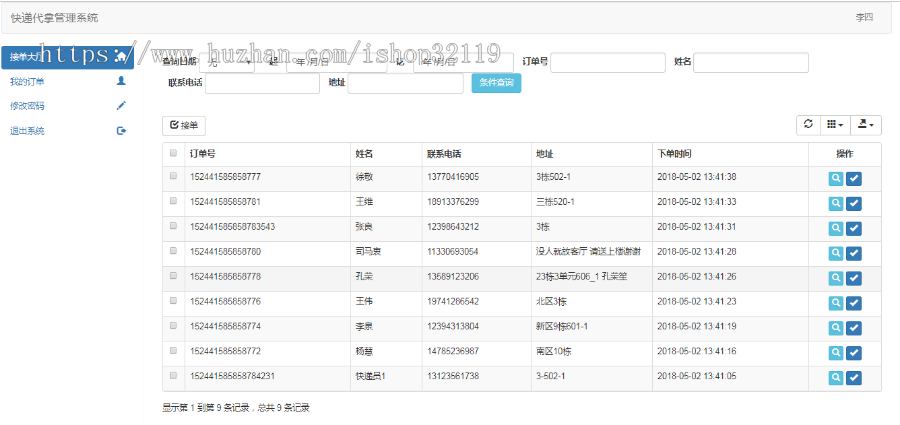
Task: Open the 李四 user menu
Action: pyautogui.click(x=864, y=18)
